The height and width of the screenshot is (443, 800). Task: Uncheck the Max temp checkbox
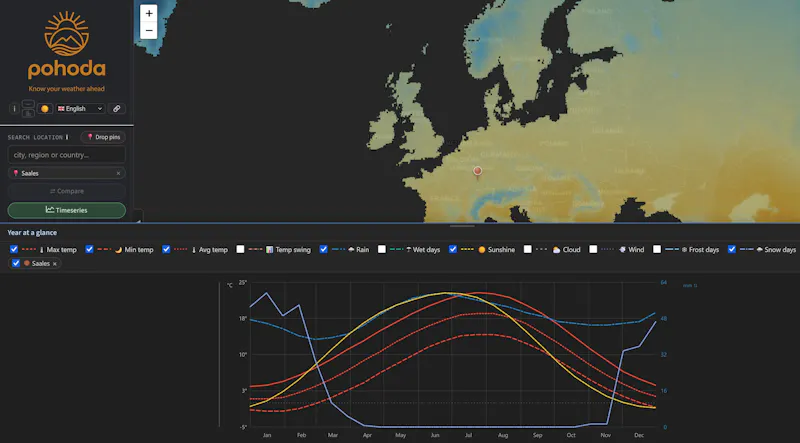click(x=14, y=249)
